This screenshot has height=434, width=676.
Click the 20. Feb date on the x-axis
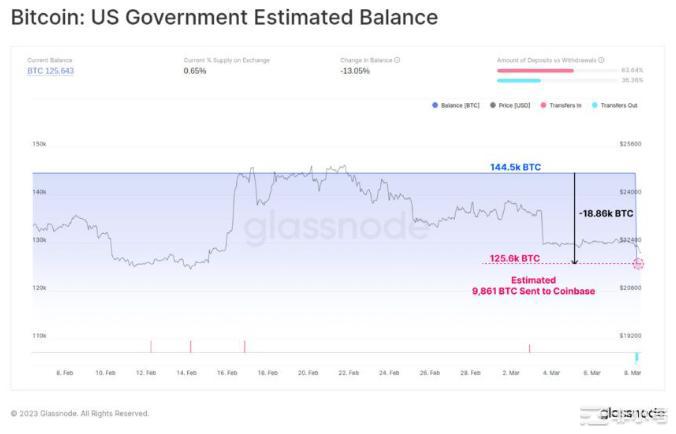[308, 372]
